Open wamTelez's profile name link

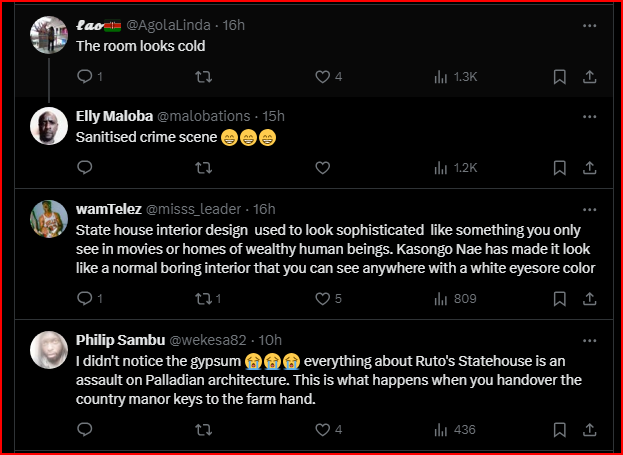[109, 209]
